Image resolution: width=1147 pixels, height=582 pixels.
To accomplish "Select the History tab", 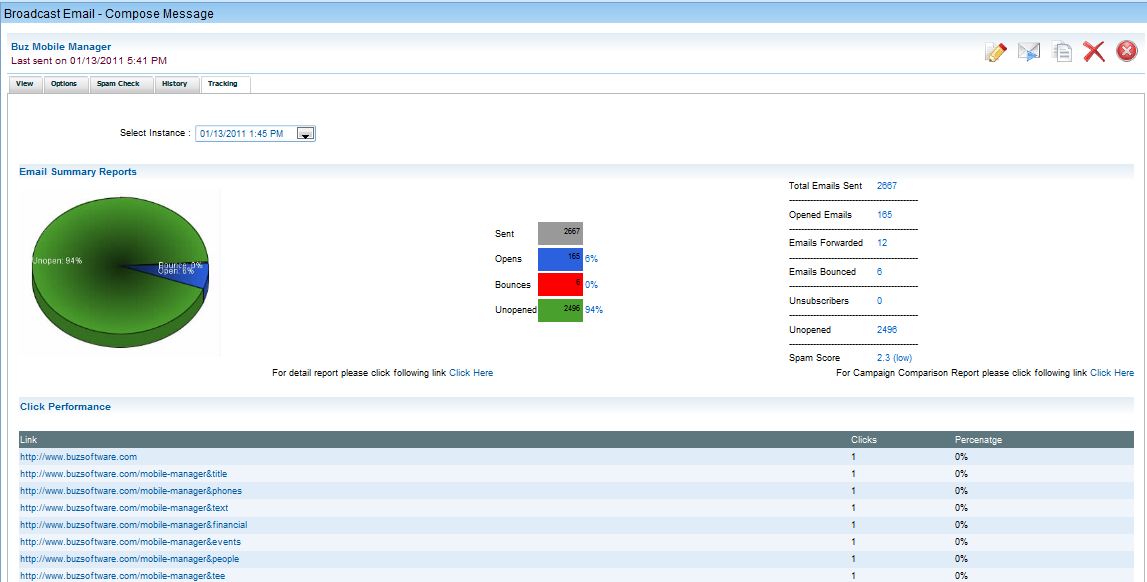I will tap(174, 84).
